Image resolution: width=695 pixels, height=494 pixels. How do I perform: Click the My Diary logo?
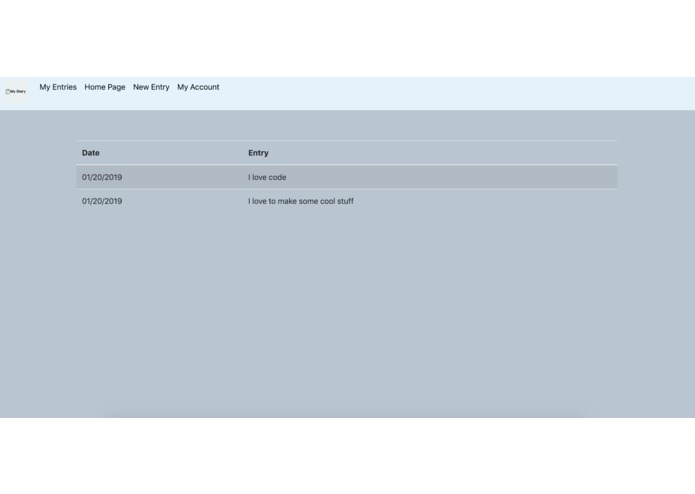point(16,91)
